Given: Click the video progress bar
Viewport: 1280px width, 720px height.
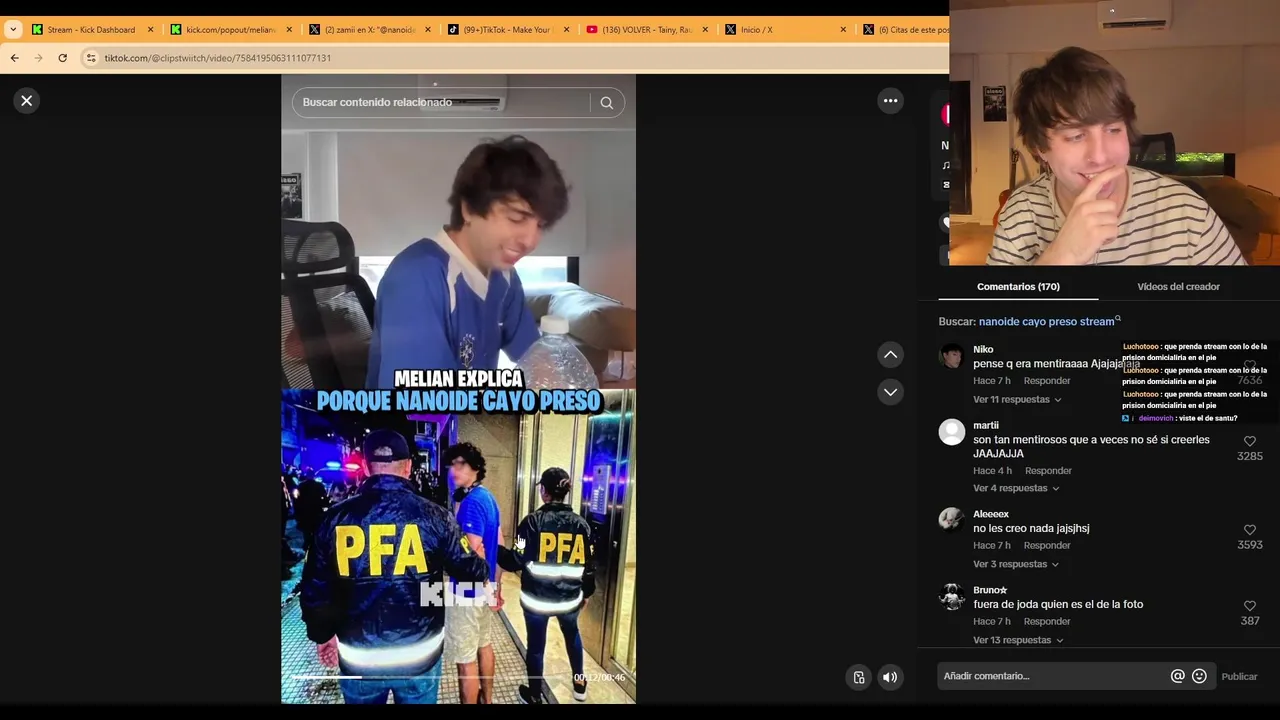Looking at the screenshot, I should [428, 677].
